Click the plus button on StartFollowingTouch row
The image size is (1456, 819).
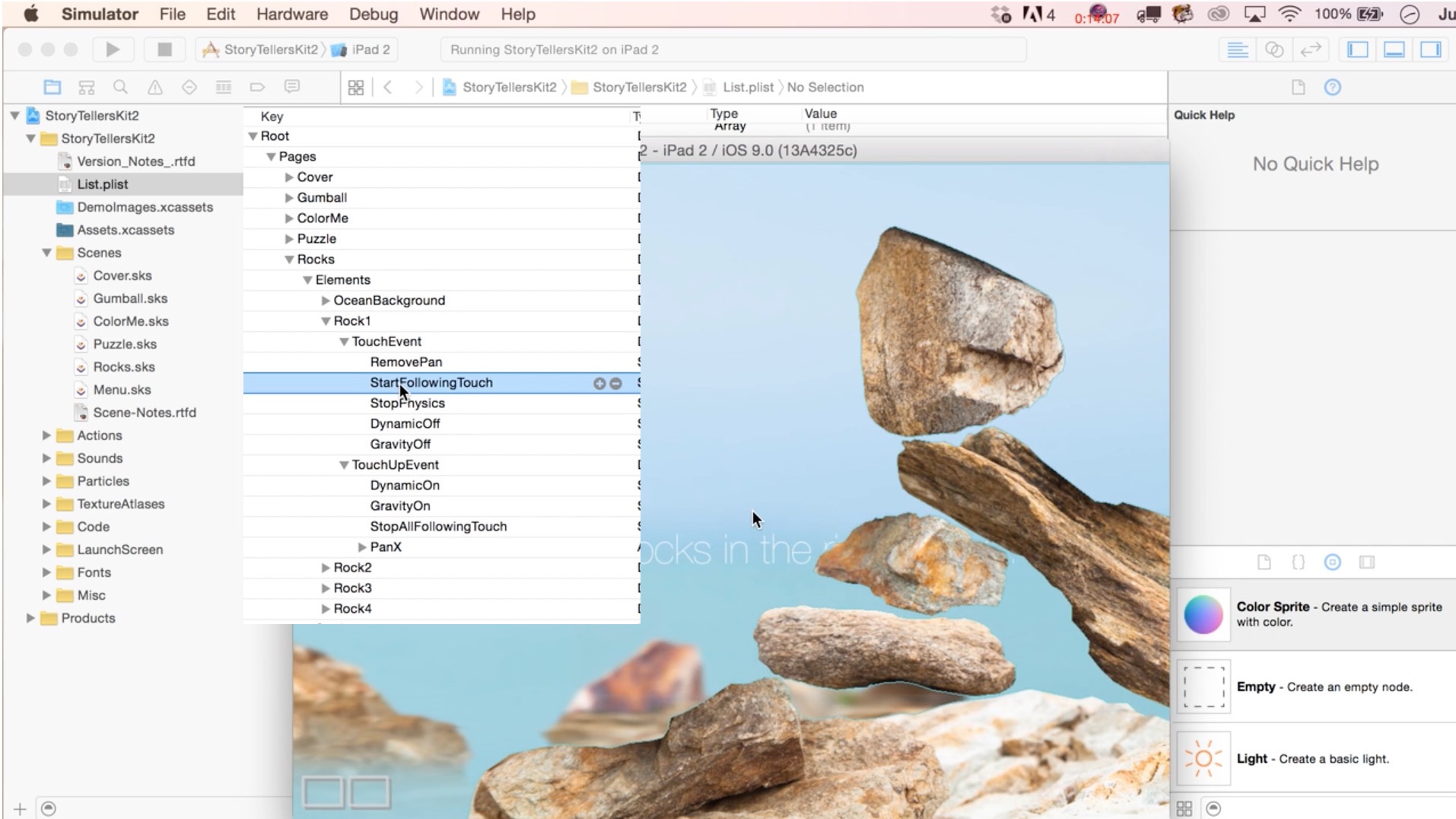coord(599,384)
